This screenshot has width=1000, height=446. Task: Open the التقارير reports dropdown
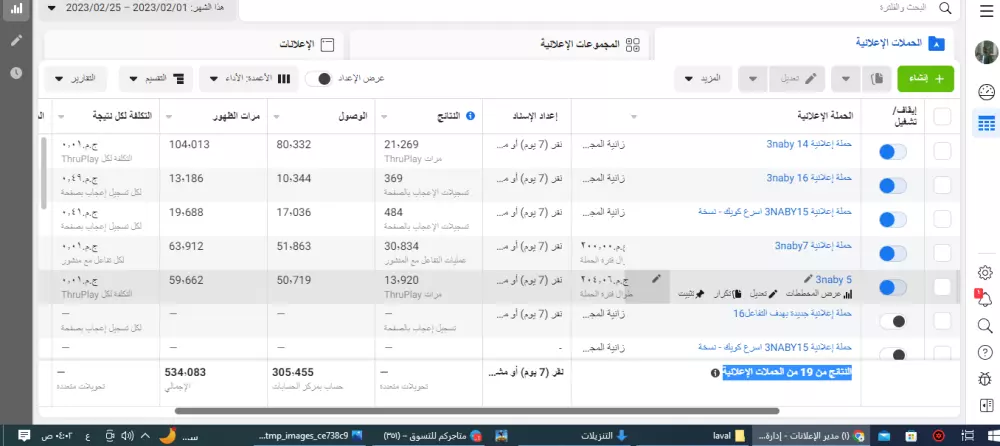[x=75, y=78]
